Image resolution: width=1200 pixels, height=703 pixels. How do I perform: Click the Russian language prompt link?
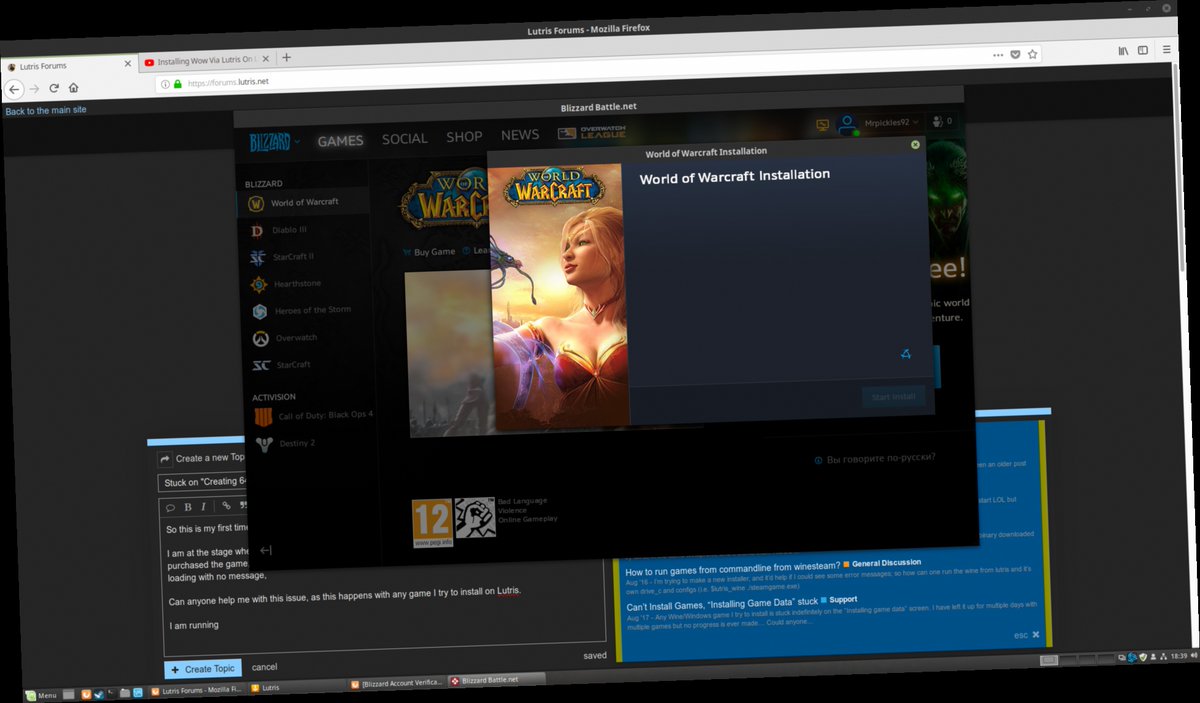click(x=875, y=458)
